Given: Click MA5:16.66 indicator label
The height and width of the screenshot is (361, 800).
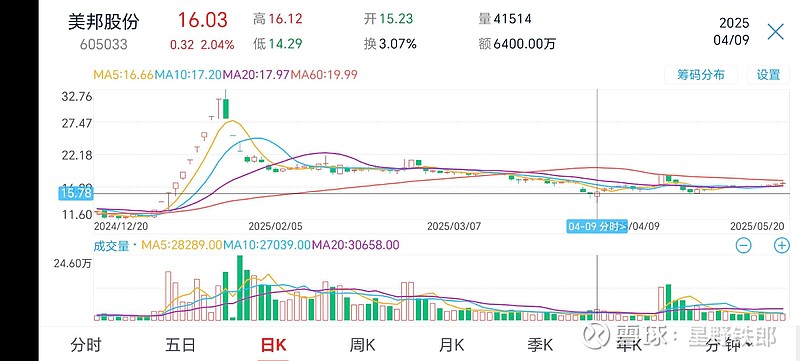Looking at the screenshot, I should click(123, 75).
